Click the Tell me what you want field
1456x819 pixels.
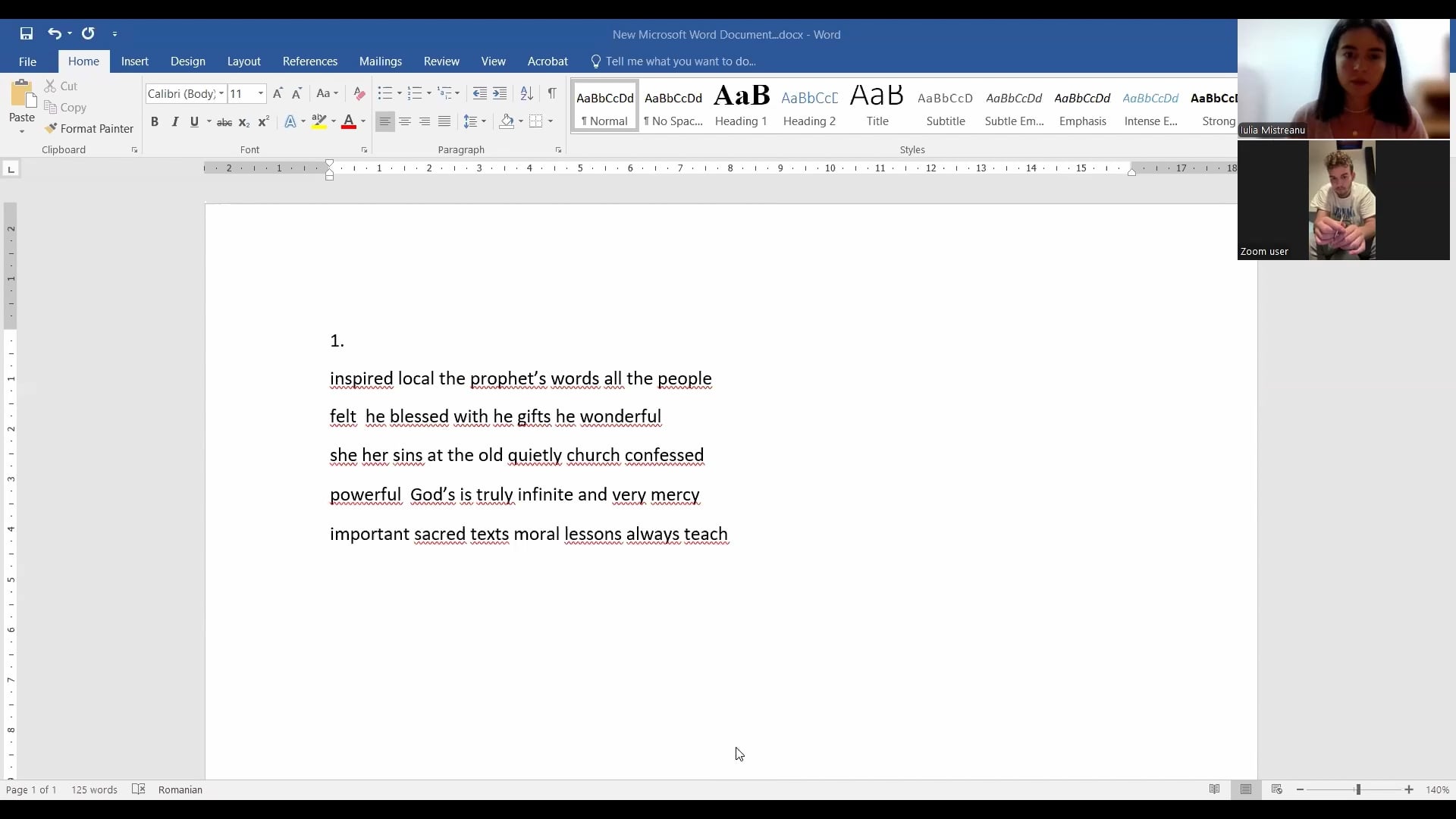680,61
